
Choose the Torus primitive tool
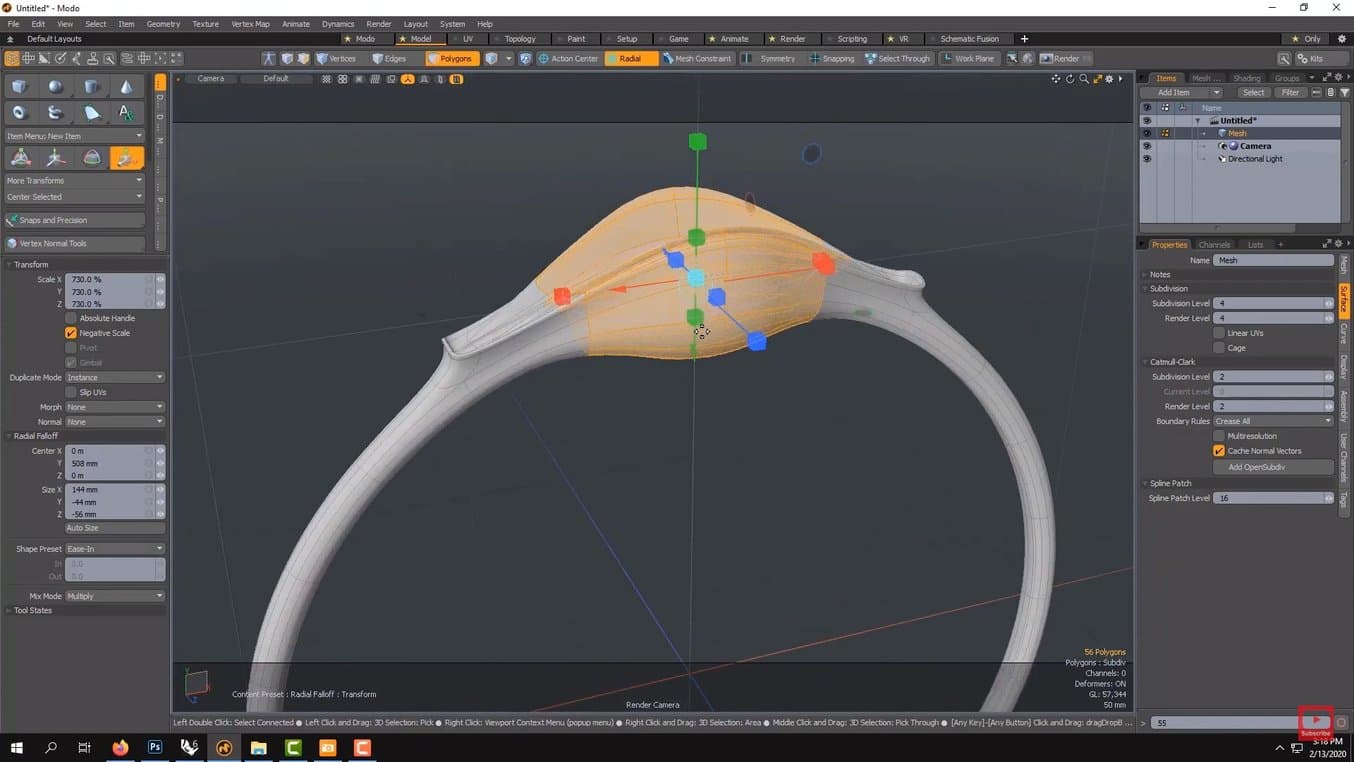[19, 113]
